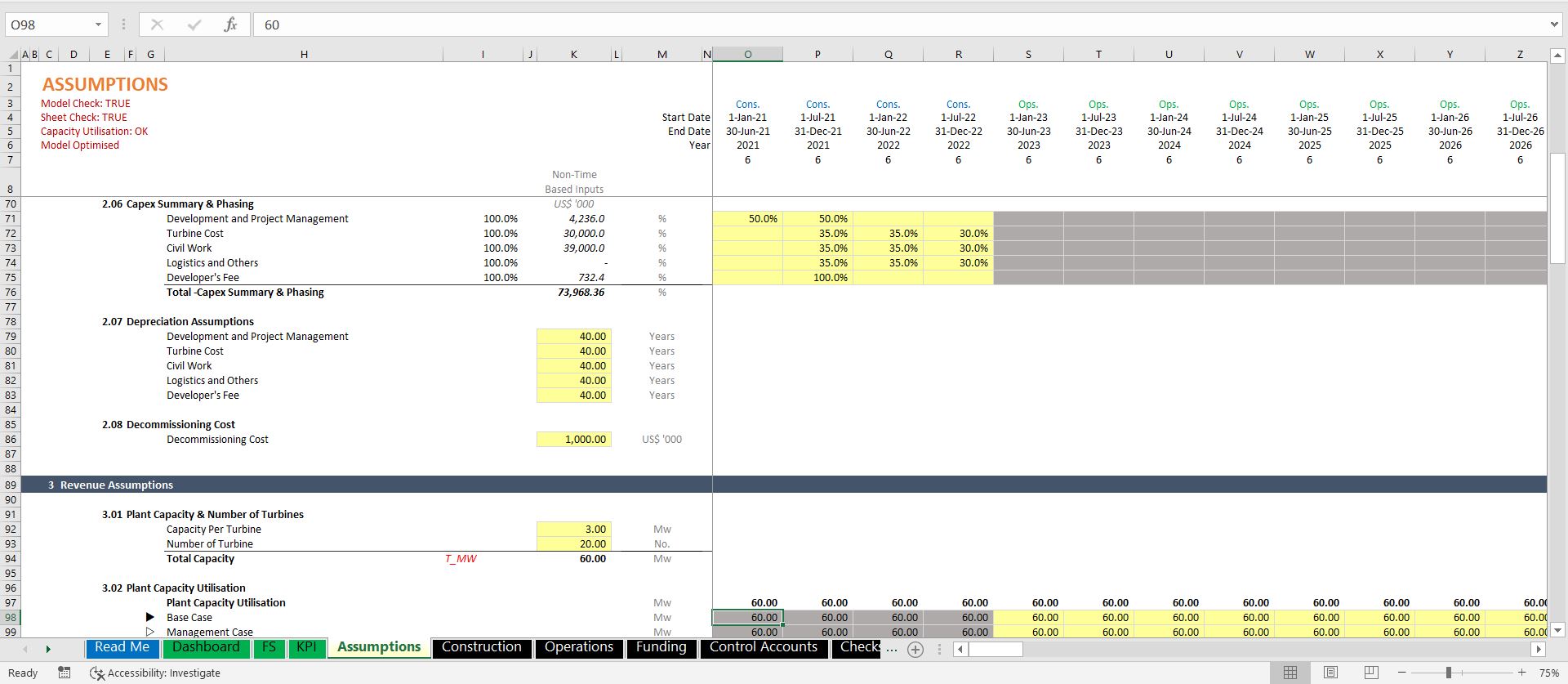Click the Capacity Utilisation: OK text
Screen dimensions: 1568x684
coord(95,131)
